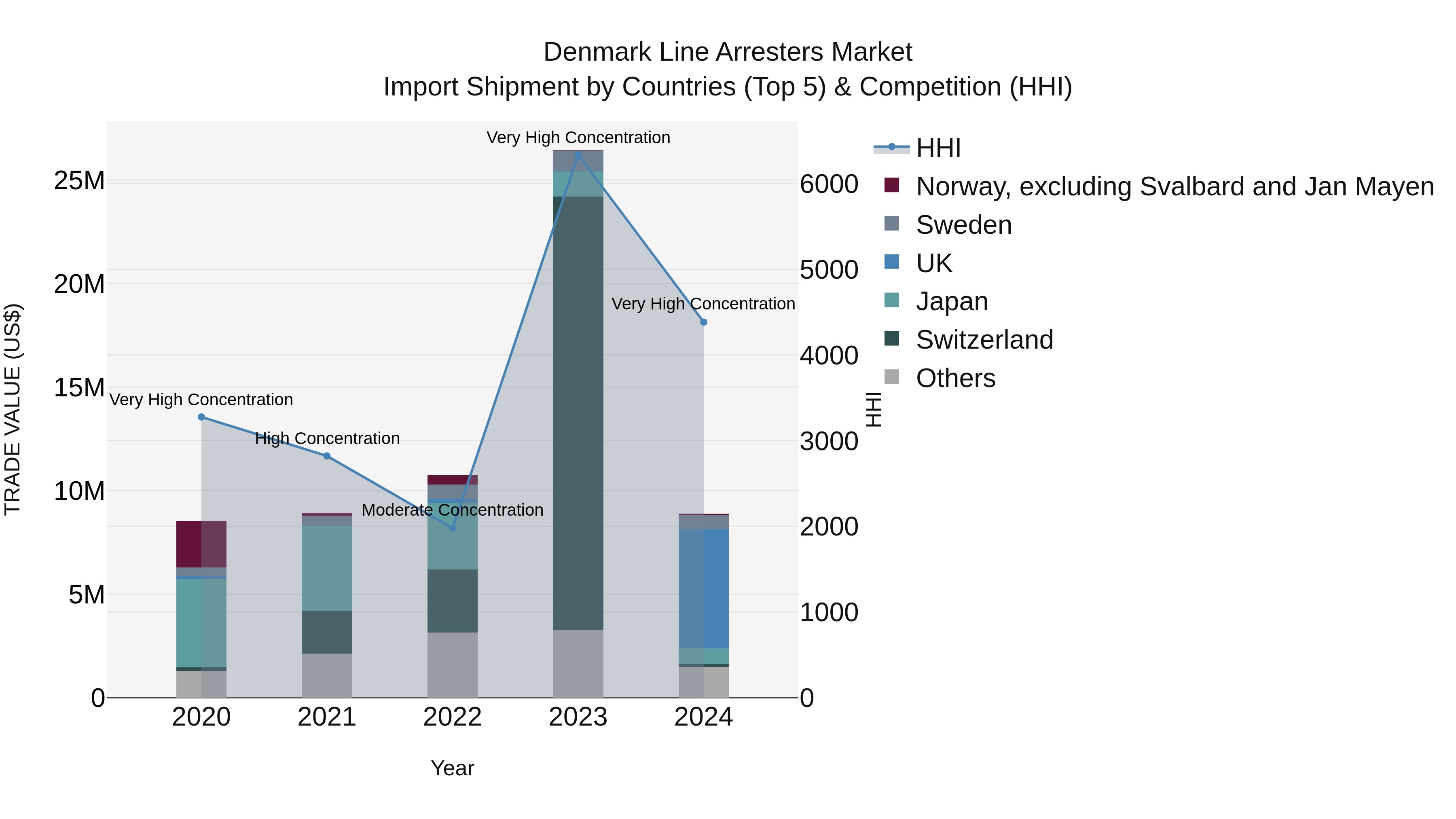Click the Sweden slate legend swatch
This screenshot has width=1456, height=819.
[891, 223]
